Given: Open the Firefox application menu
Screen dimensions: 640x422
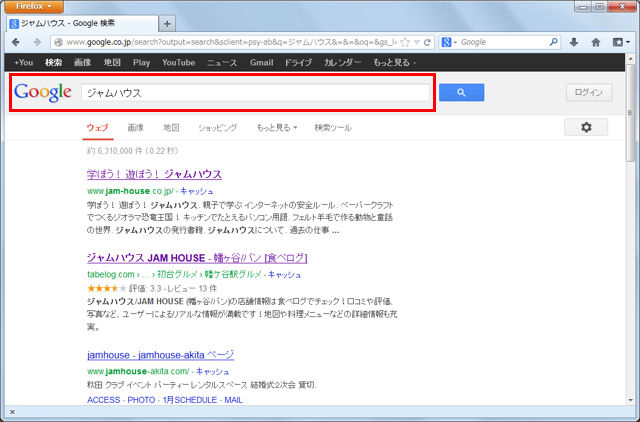Looking at the screenshot, I should (x=34, y=7).
